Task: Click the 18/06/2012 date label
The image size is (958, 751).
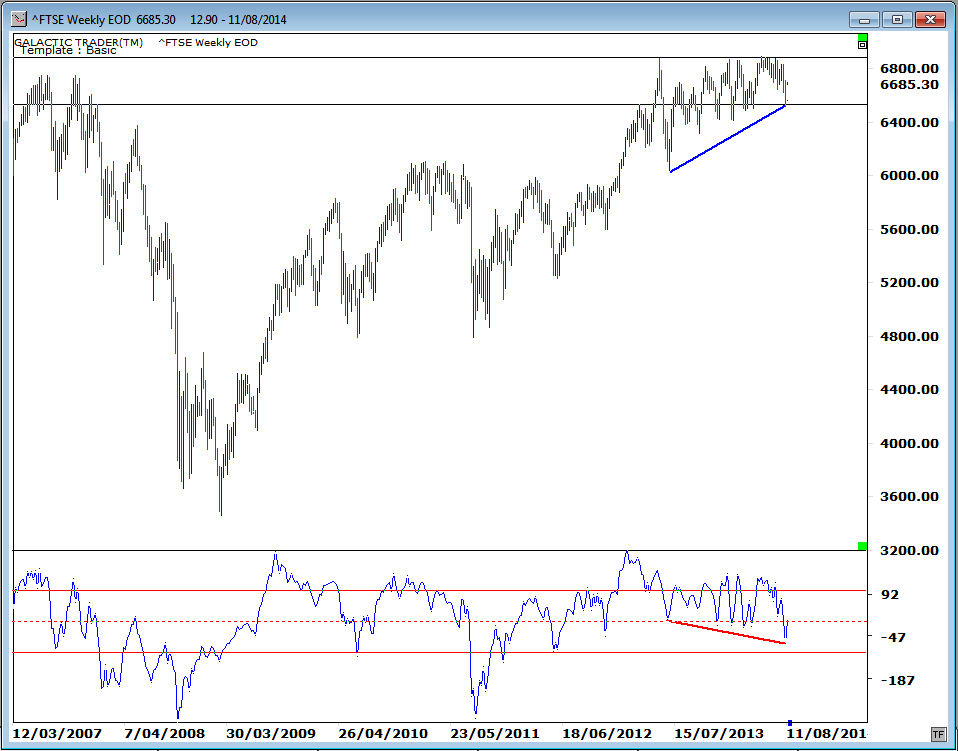Action: coord(607,733)
